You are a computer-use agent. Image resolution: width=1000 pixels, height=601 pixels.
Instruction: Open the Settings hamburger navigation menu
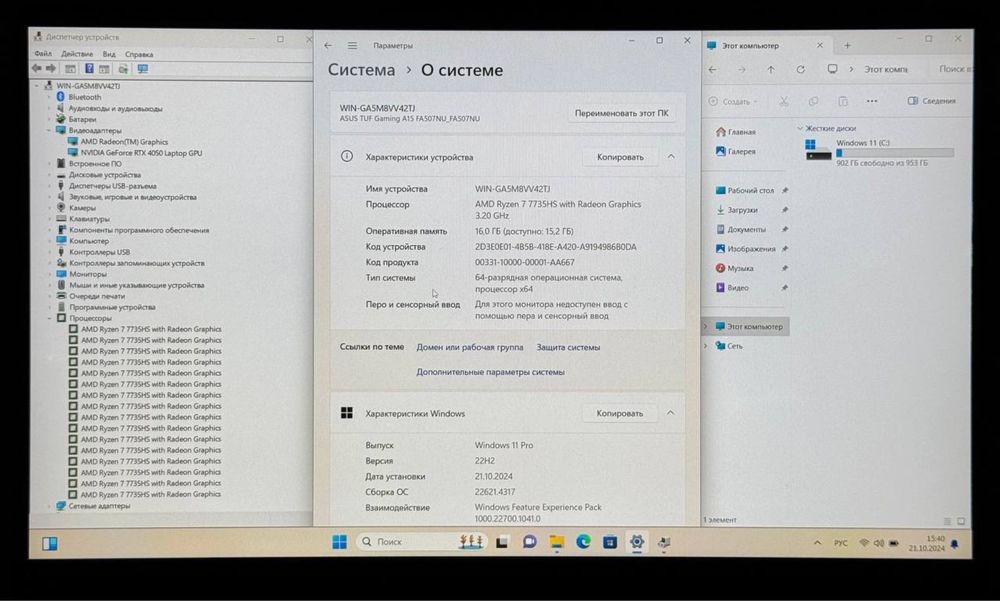point(352,46)
